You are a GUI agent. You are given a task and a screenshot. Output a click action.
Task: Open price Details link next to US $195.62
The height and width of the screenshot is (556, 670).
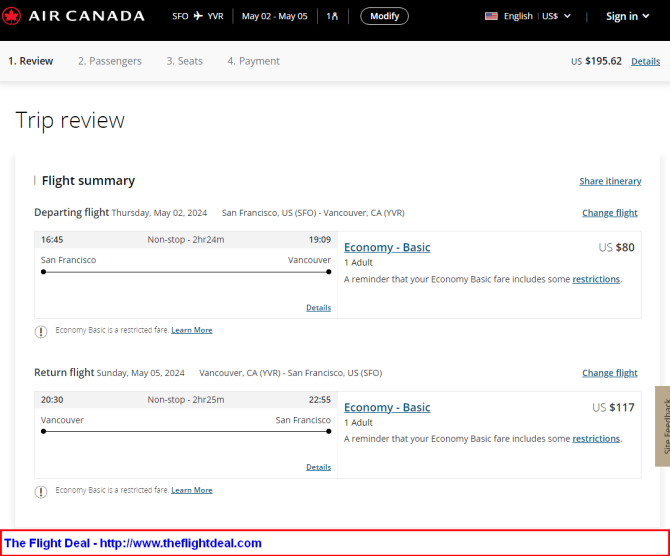click(645, 62)
